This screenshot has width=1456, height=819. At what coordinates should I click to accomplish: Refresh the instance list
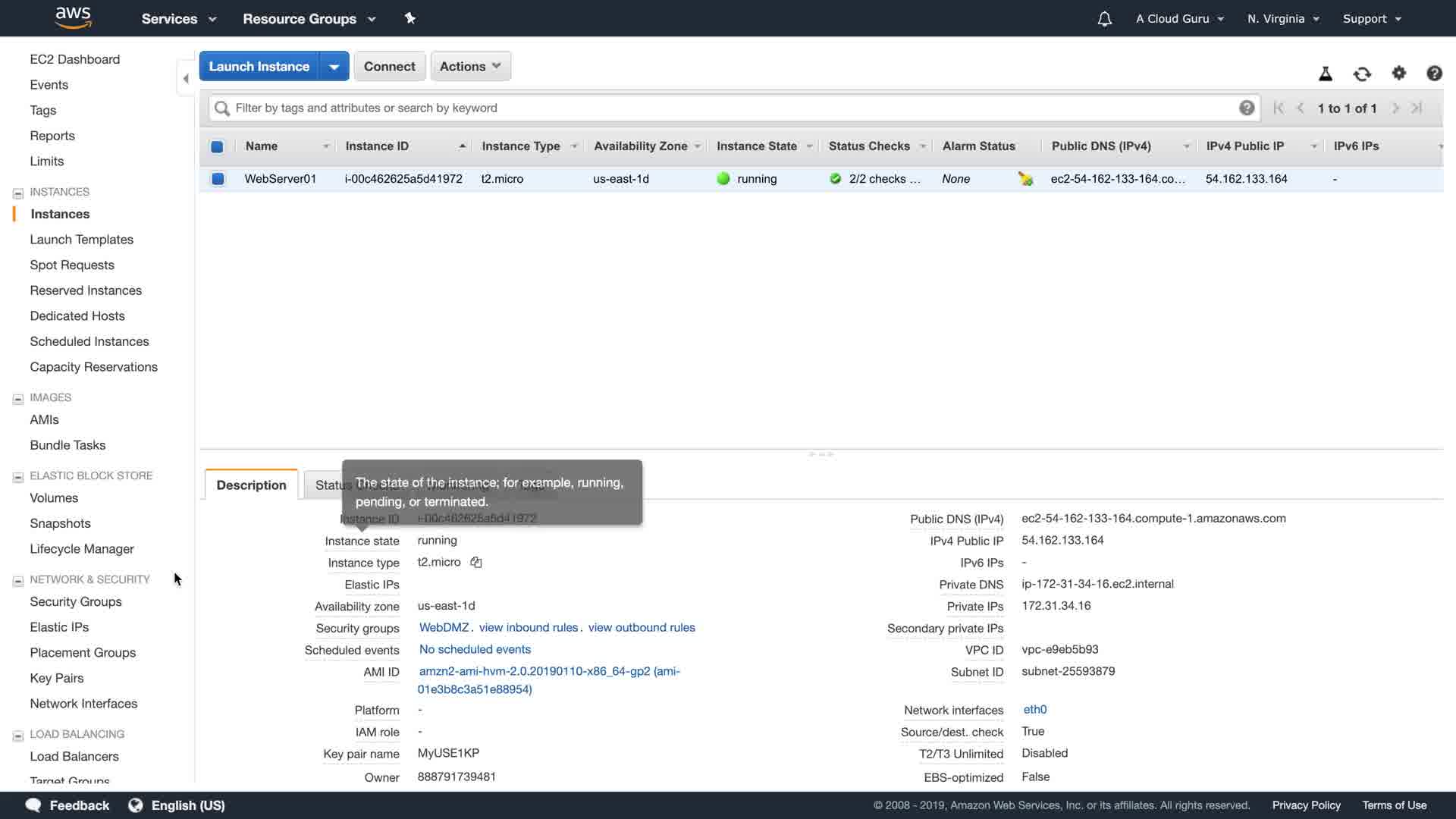click(1362, 74)
